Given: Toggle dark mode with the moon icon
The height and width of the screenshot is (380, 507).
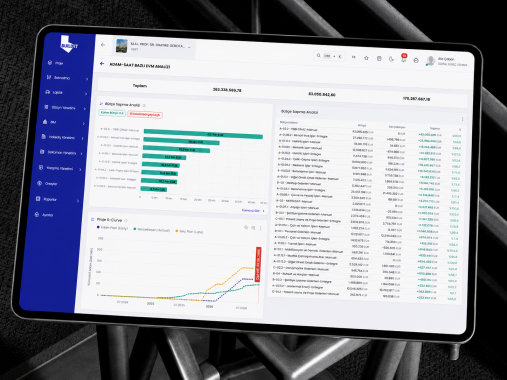Looking at the screenshot, I should click(x=391, y=59).
